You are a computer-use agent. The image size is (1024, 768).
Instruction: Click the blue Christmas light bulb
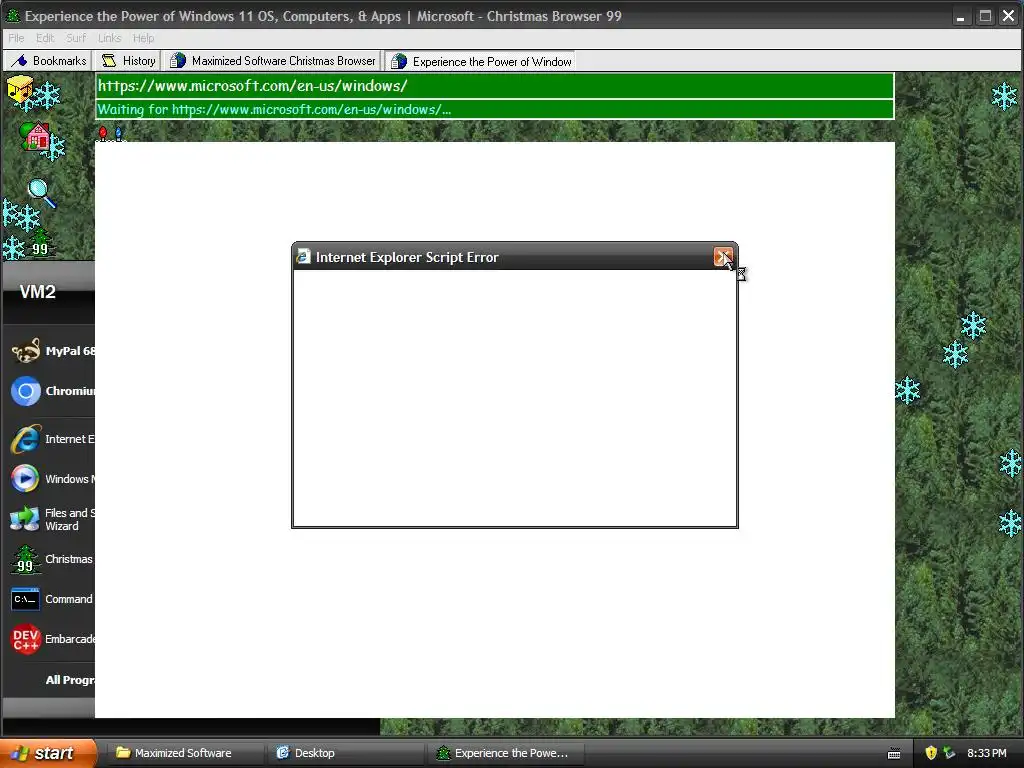(x=118, y=133)
